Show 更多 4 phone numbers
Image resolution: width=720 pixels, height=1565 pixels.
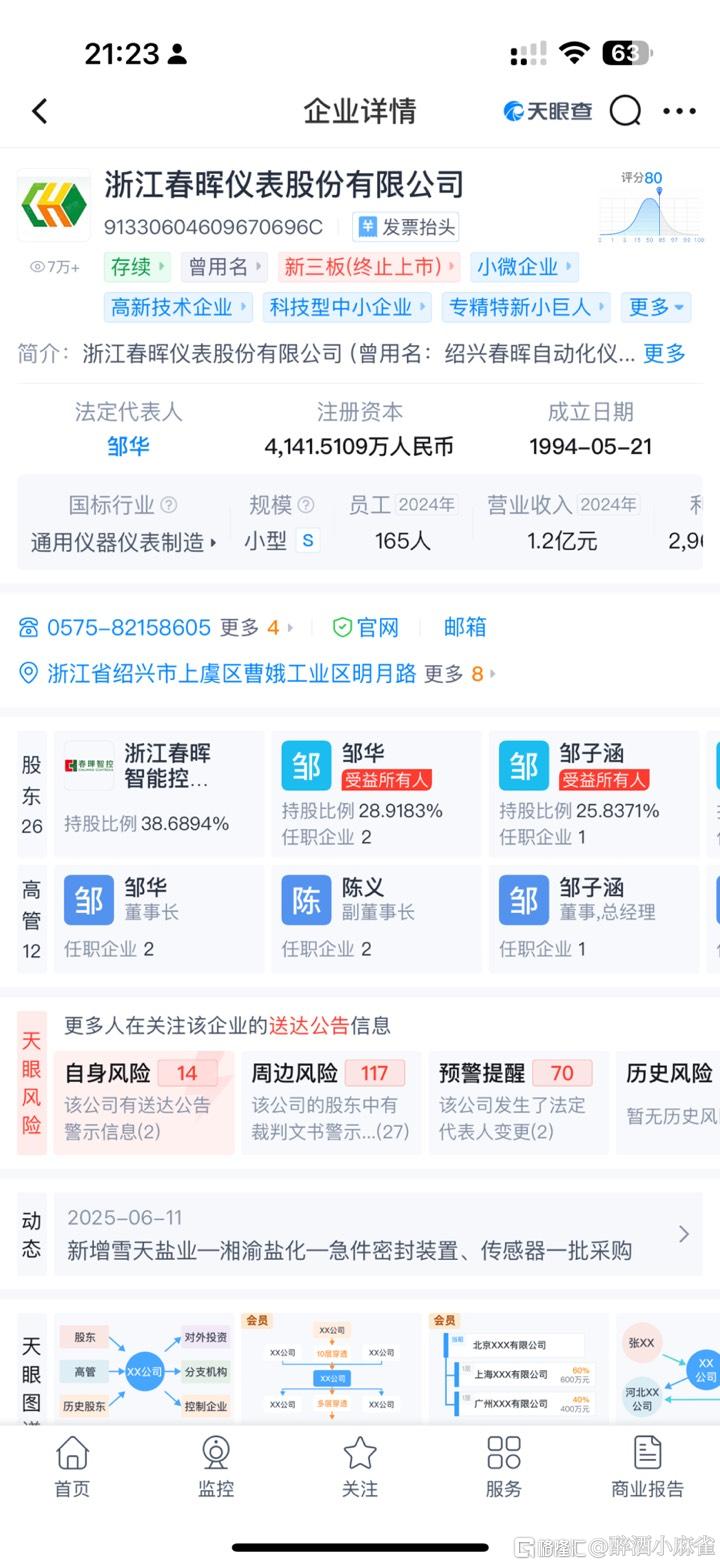point(256,627)
